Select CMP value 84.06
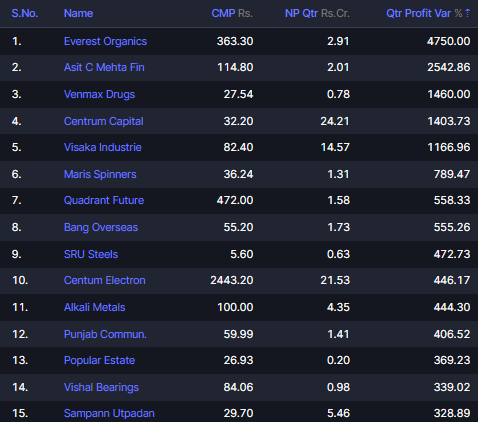 (238, 387)
